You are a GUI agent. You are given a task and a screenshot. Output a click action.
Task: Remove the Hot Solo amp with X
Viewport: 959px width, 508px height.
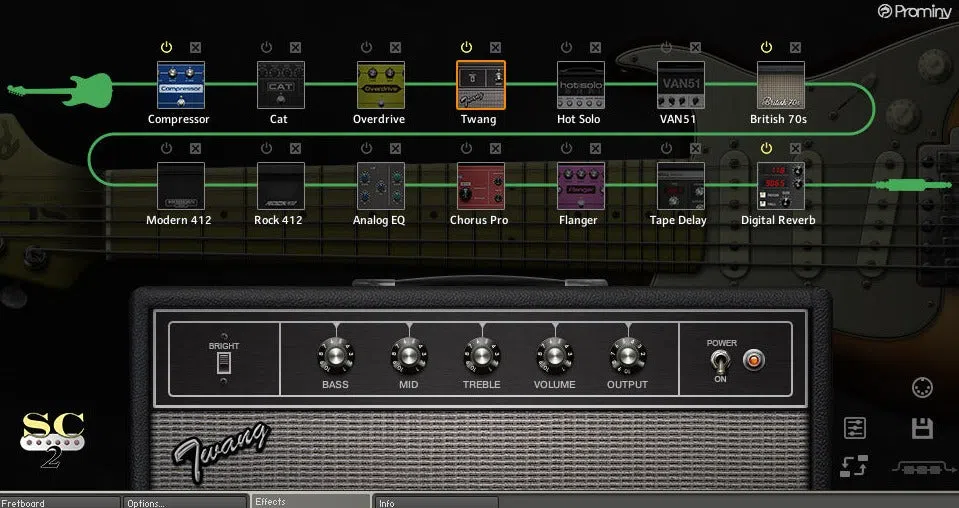point(595,47)
